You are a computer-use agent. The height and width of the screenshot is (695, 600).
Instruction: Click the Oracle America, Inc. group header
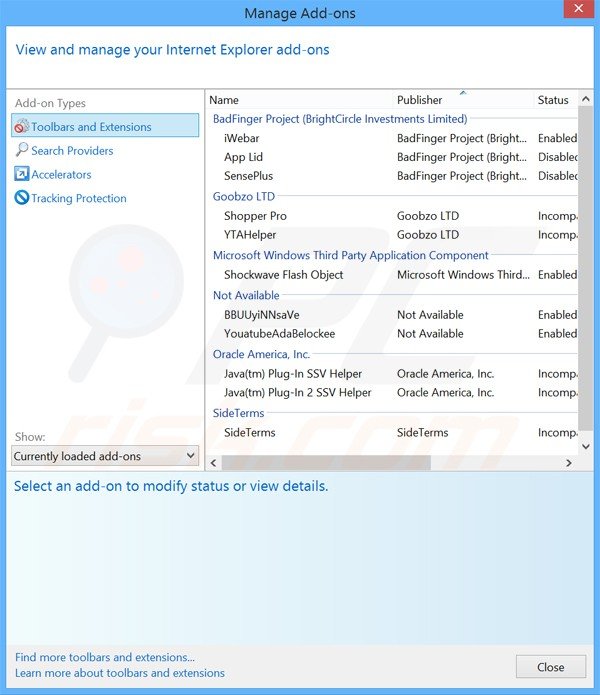pos(261,354)
